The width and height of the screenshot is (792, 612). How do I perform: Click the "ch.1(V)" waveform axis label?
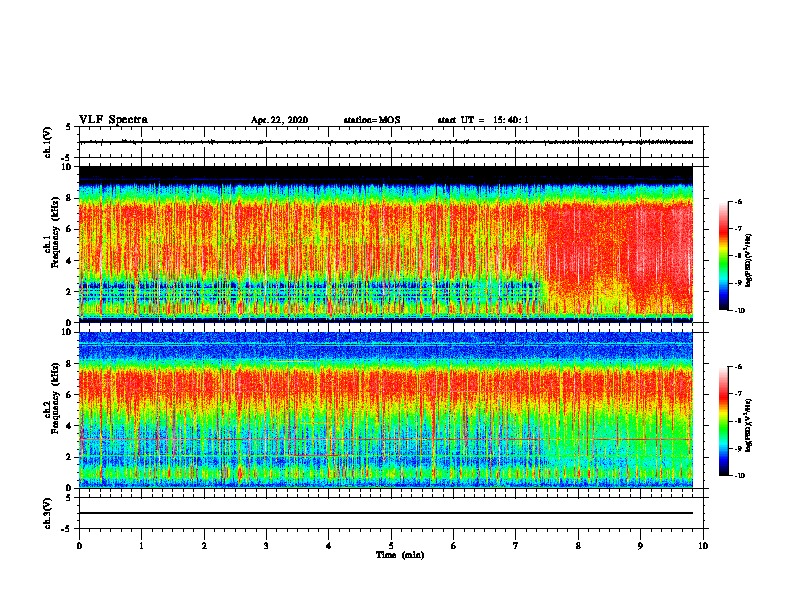pyautogui.click(x=47, y=142)
